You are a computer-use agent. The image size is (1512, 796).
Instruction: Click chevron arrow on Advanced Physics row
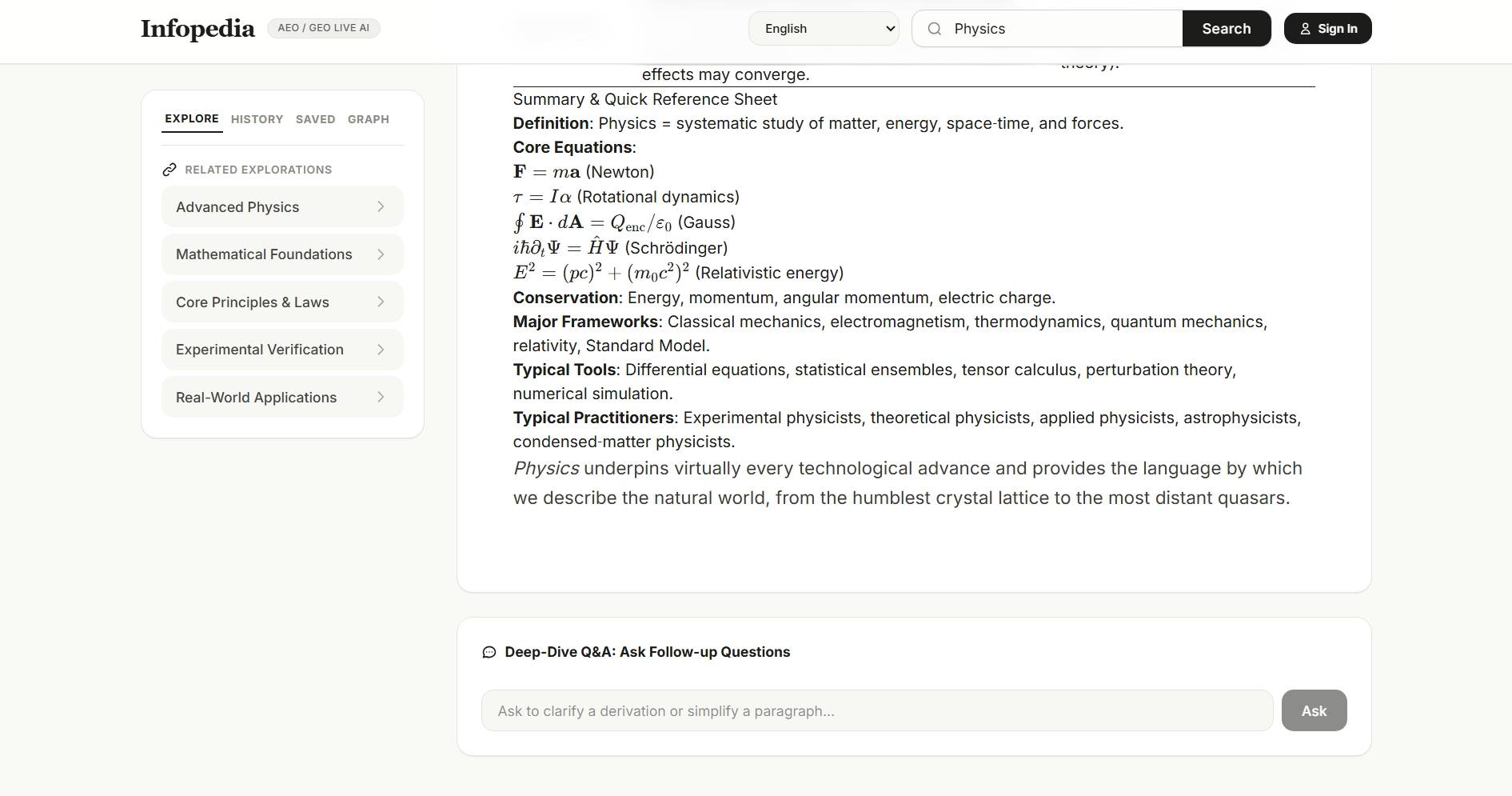click(x=381, y=206)
